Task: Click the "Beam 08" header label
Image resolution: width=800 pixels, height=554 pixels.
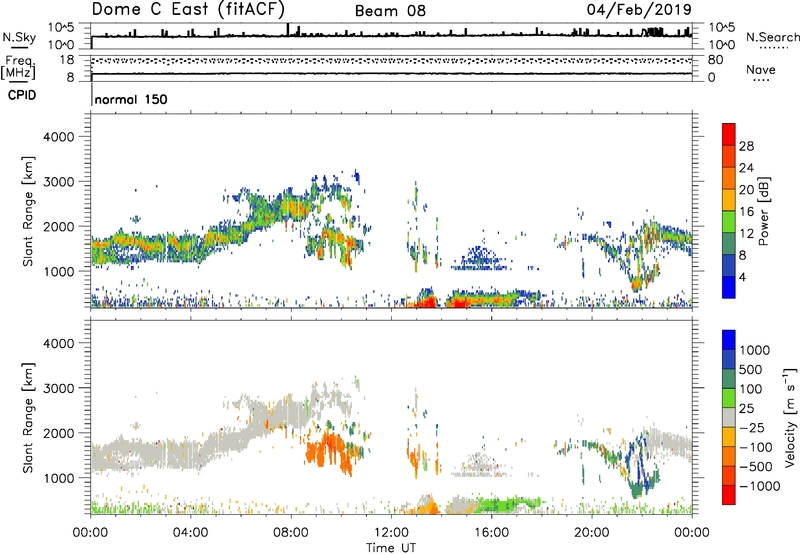Action: [390, 11]
